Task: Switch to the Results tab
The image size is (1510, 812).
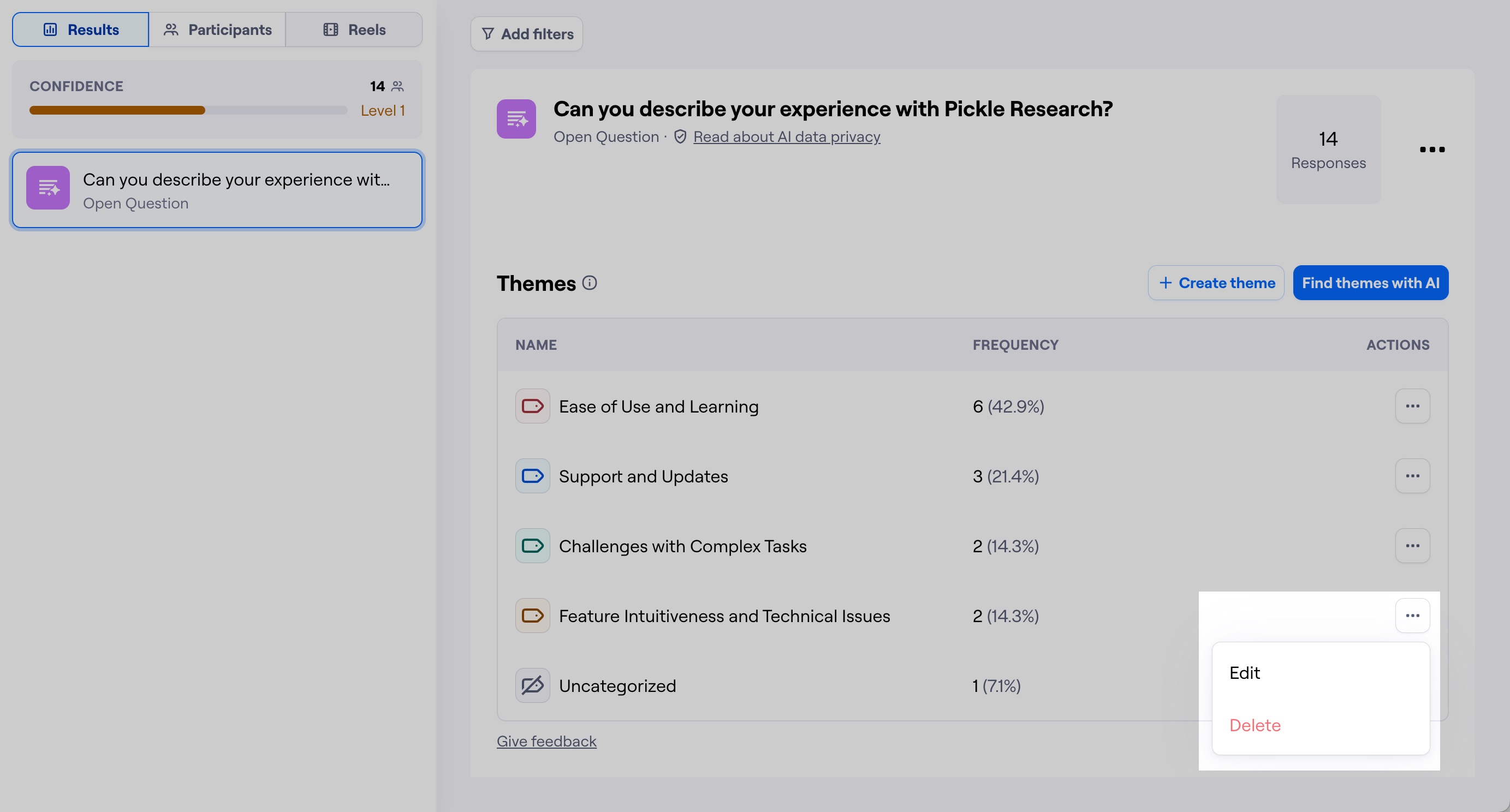Action: 81,29
